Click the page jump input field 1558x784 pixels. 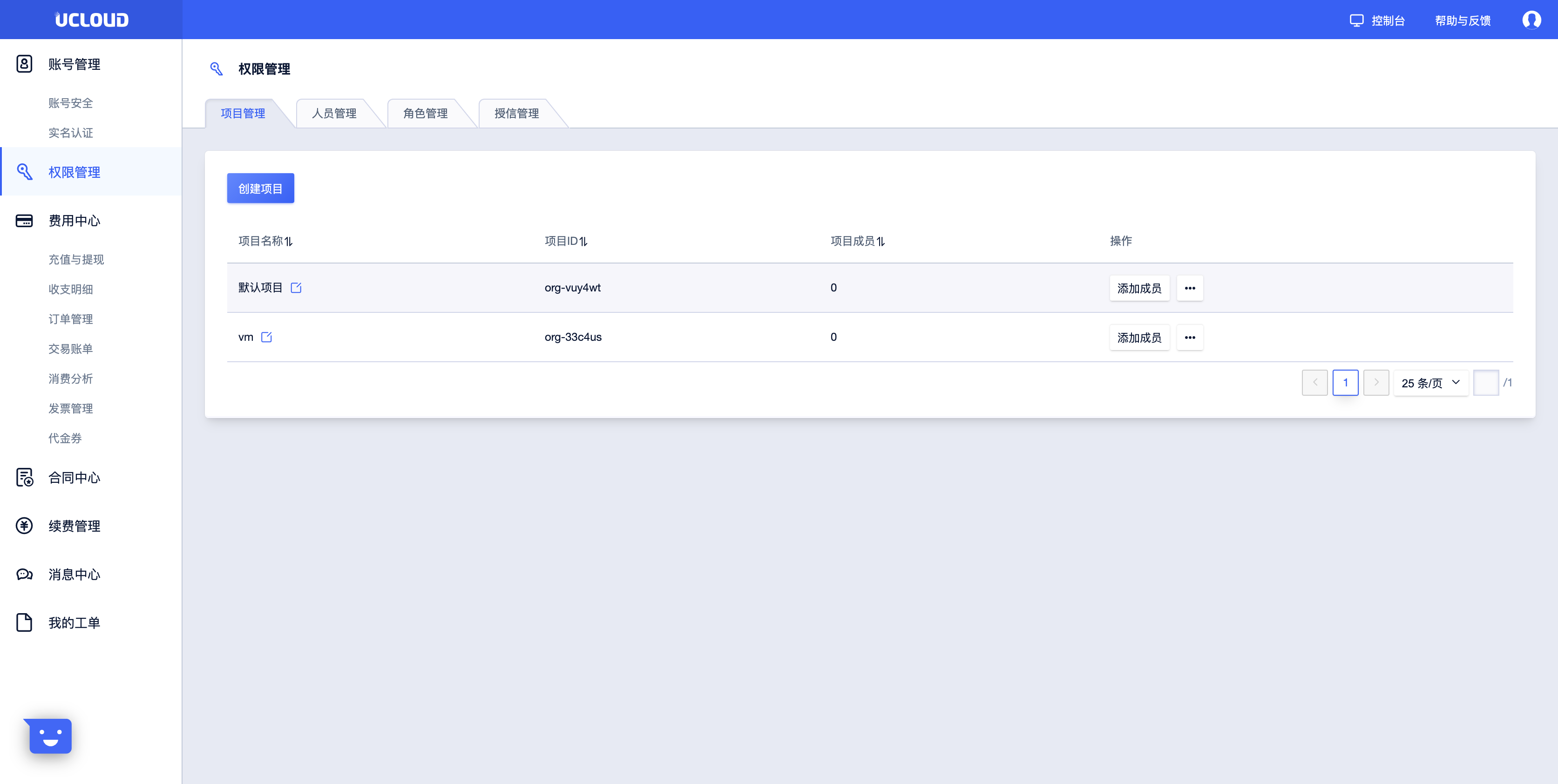coord(1485,383)
